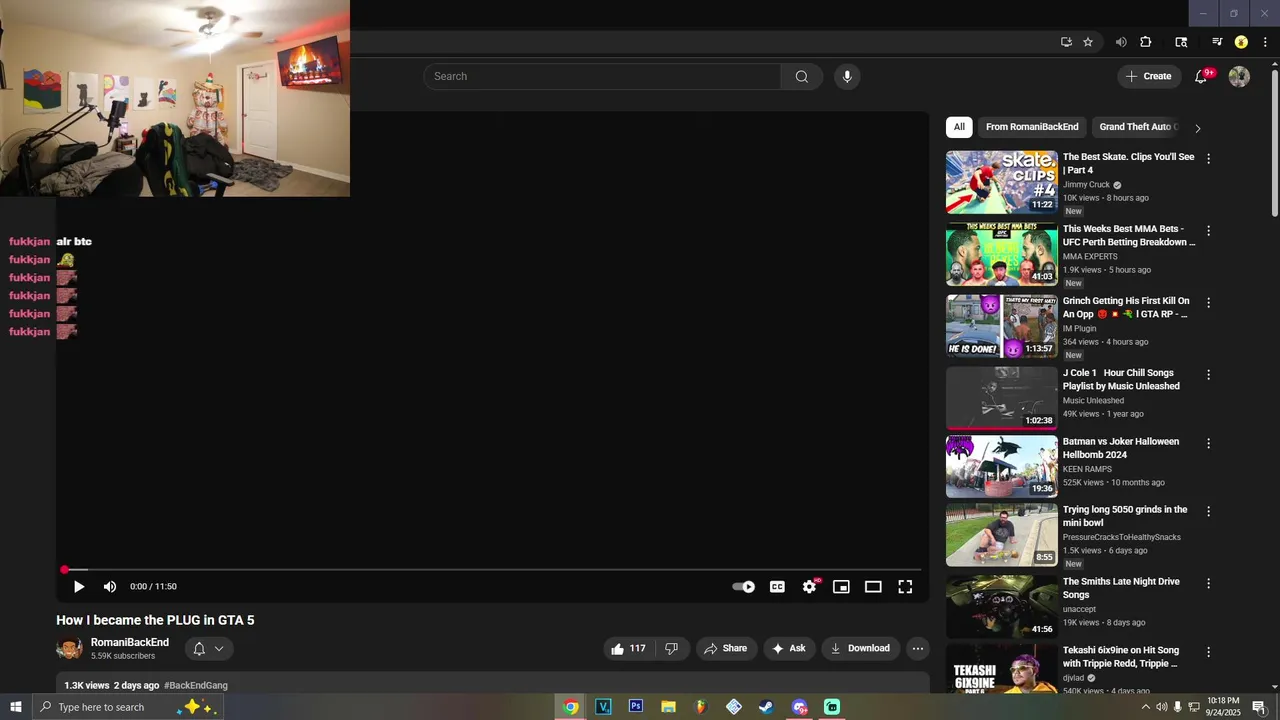Show more filter chips arrow
The image size is (1280, 720).
[1198, 128]
